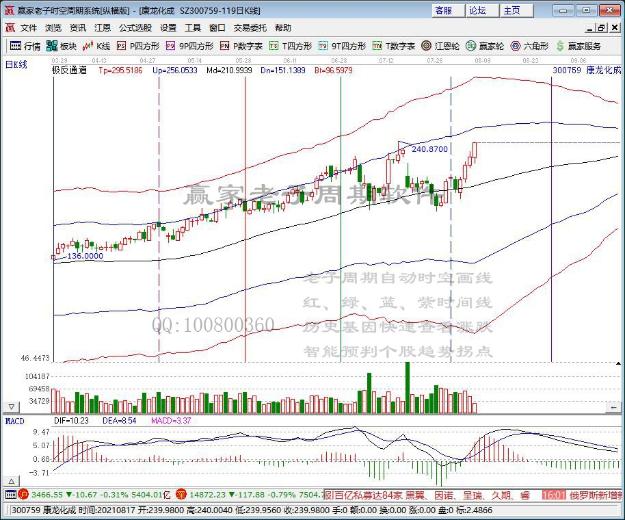
Task: Click small up arrow at the chart's right edge
Action: [618, 363]
